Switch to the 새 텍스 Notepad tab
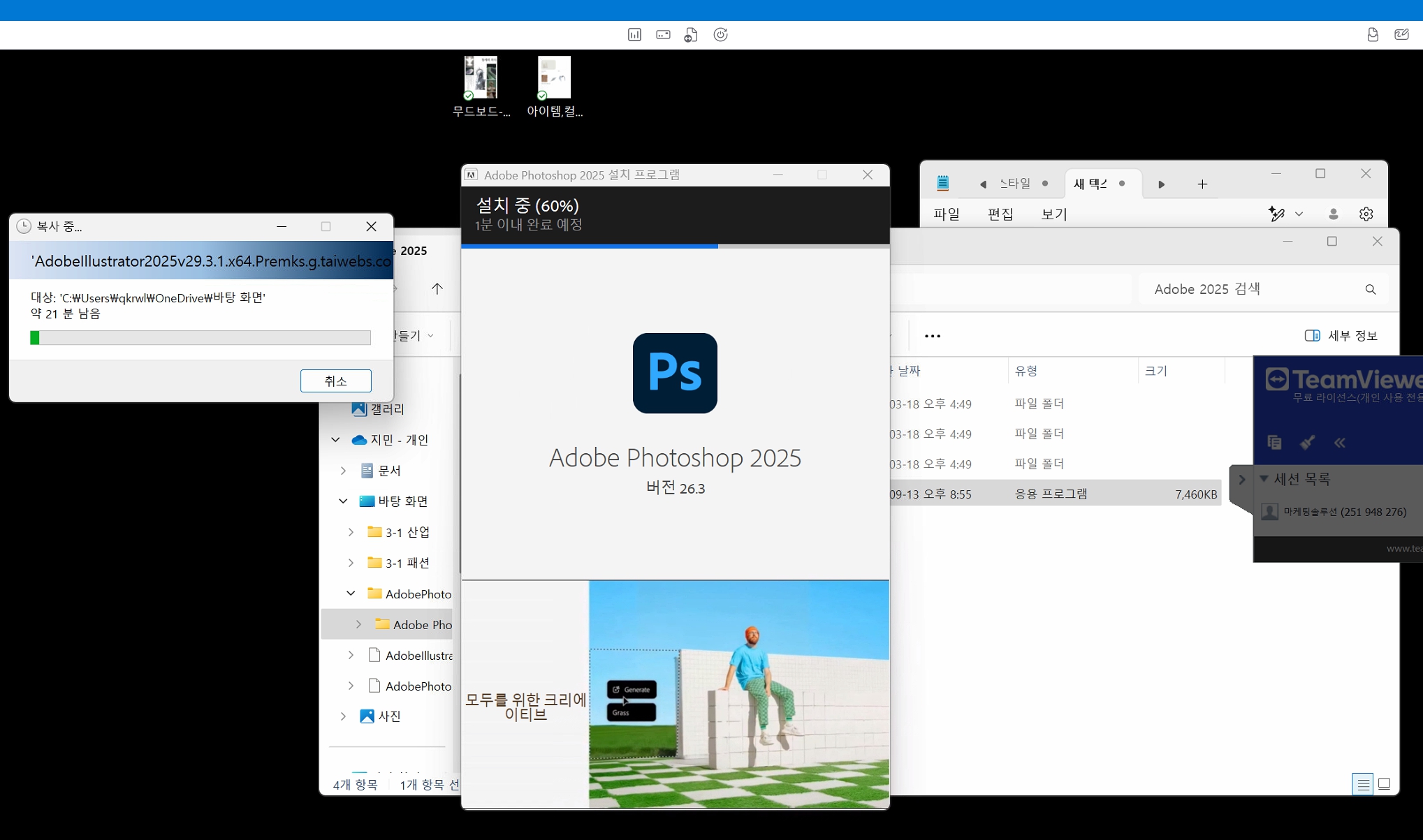1423x840 pixels. 1090,184
